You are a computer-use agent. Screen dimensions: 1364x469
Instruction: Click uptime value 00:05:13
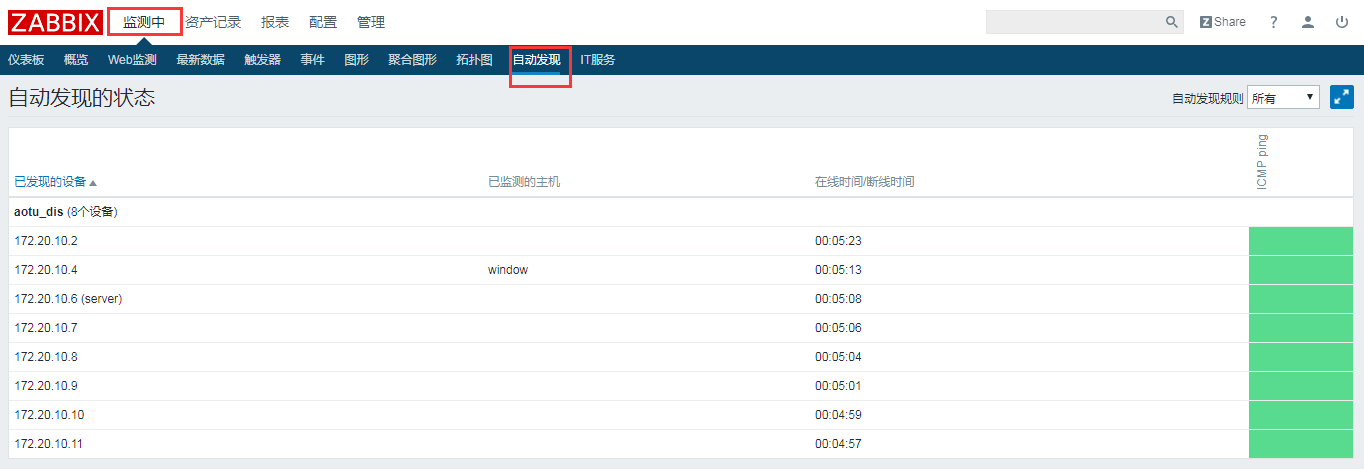pos(838,270)
